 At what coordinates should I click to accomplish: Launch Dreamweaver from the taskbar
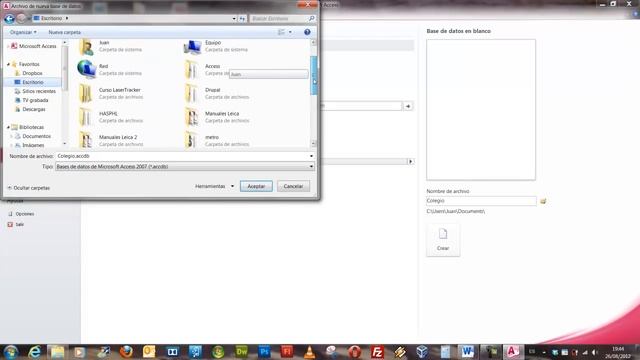click(242, 351)
